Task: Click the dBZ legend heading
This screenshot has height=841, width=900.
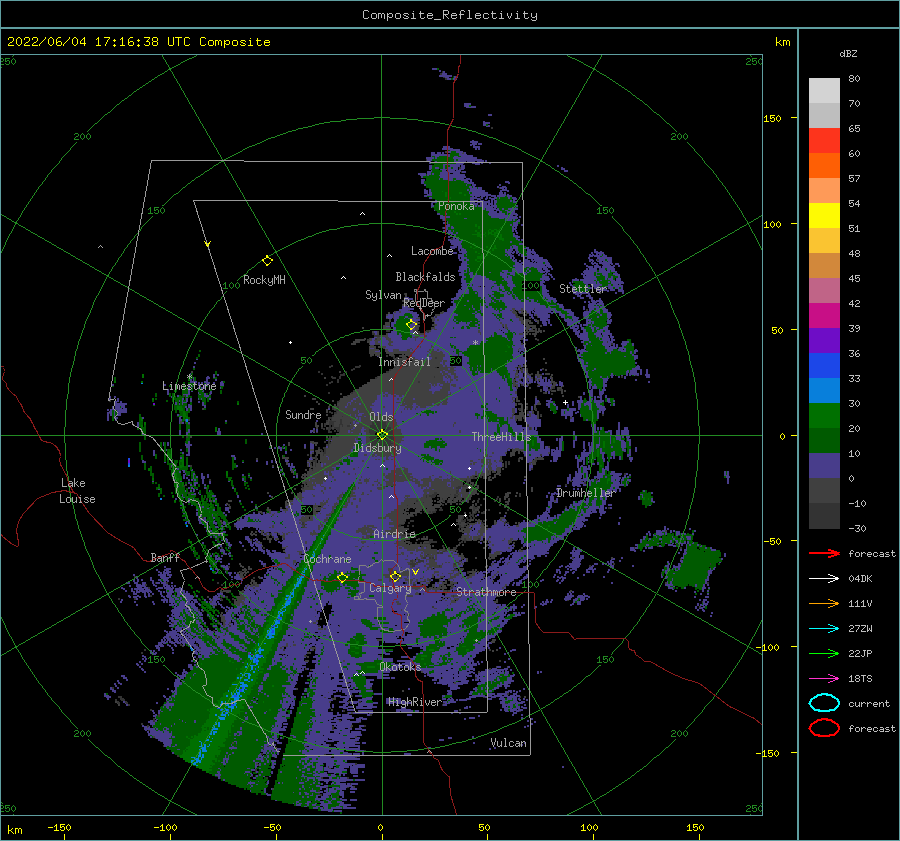Action: (848, 53)
